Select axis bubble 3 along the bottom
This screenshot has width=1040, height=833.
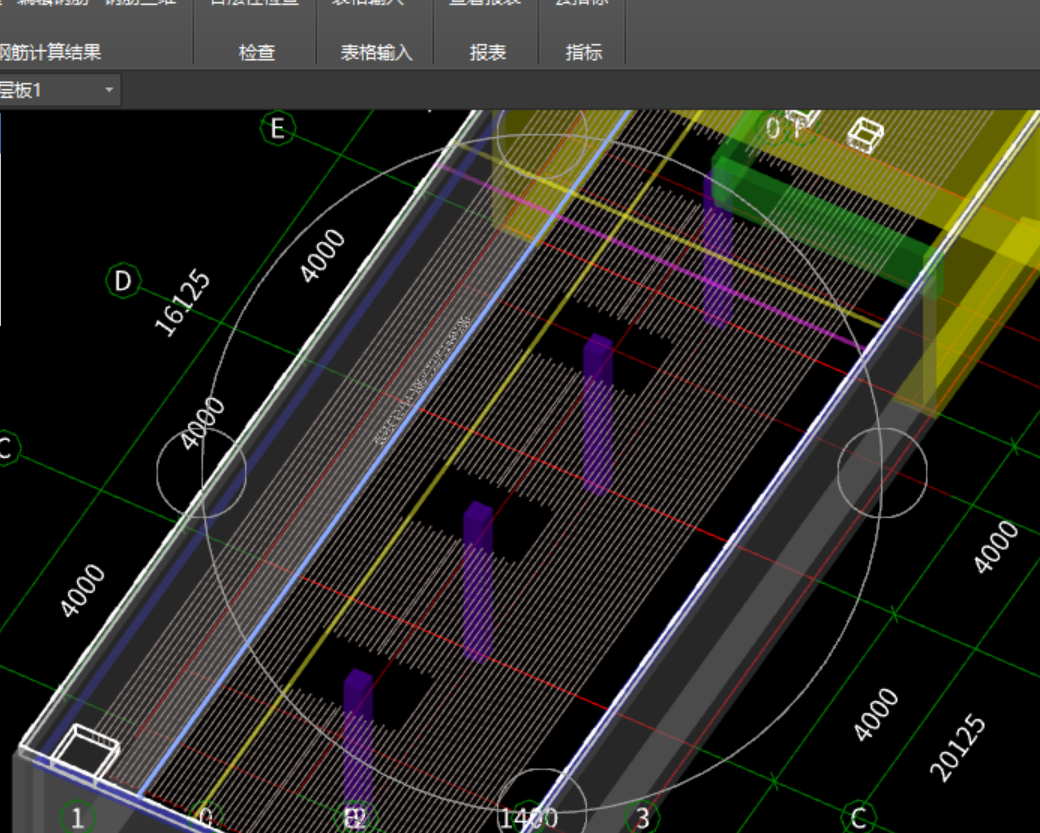(642, 818)
